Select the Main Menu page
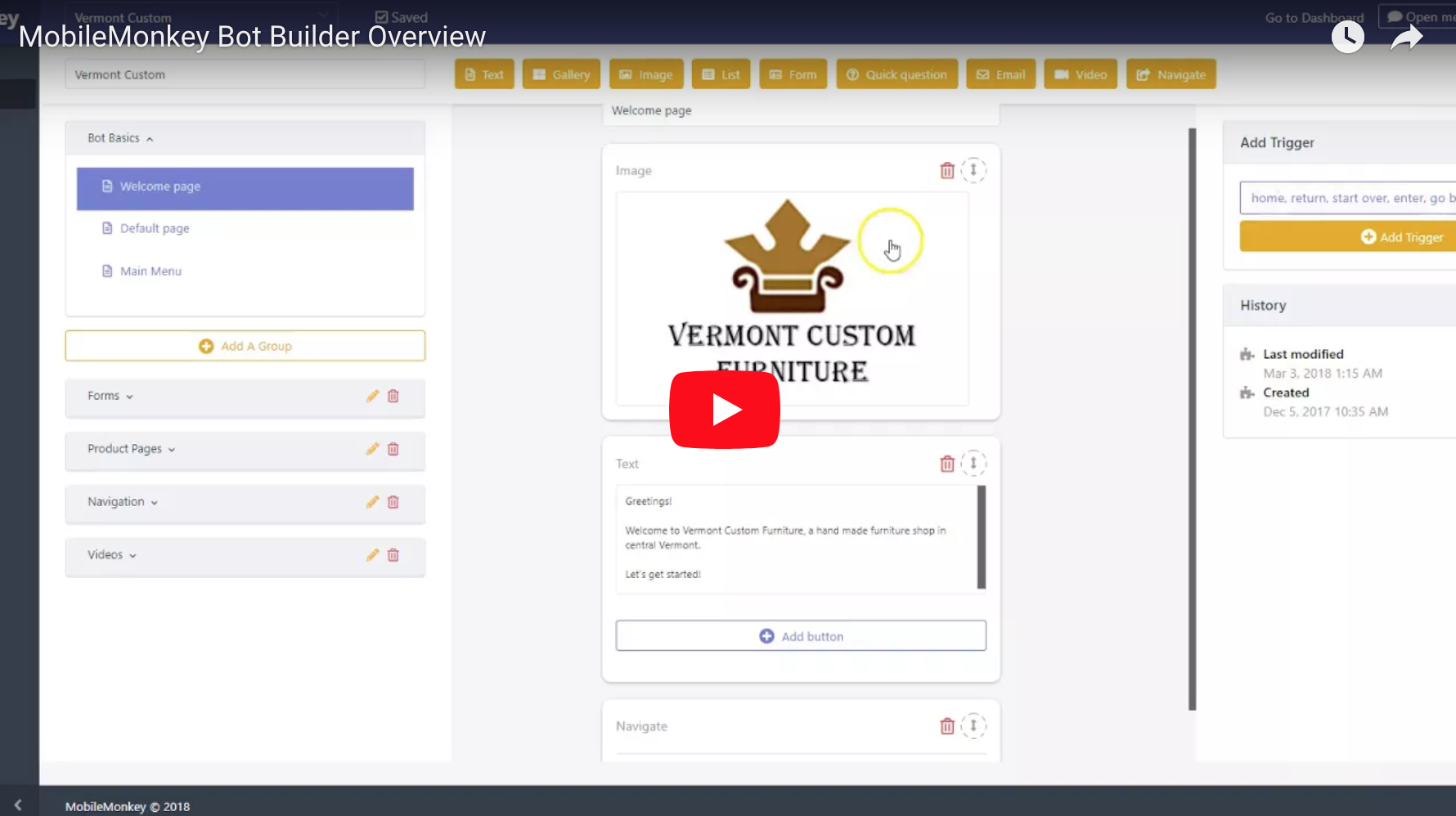 coord(151,271)
